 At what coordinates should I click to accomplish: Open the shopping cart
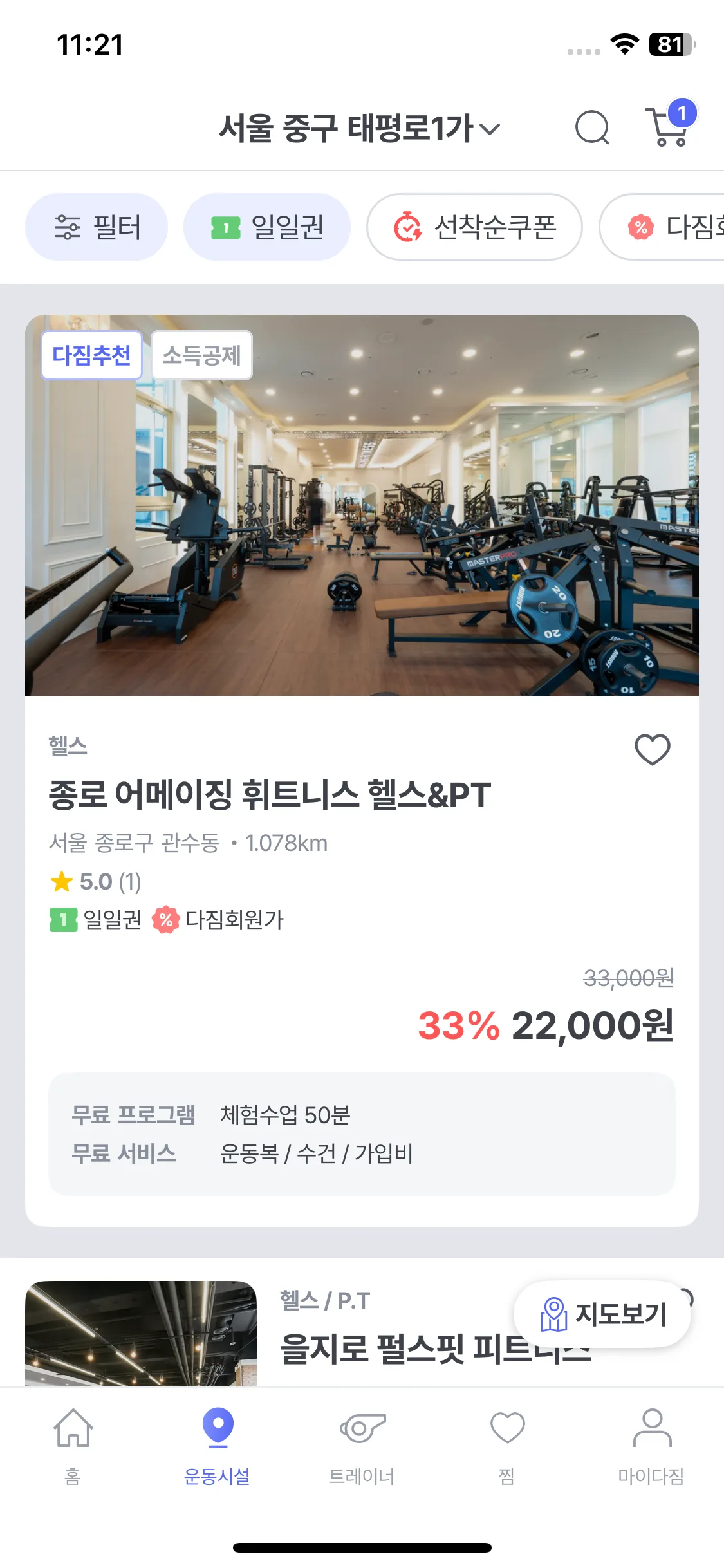pyautogui.click(x=669, y=127)
